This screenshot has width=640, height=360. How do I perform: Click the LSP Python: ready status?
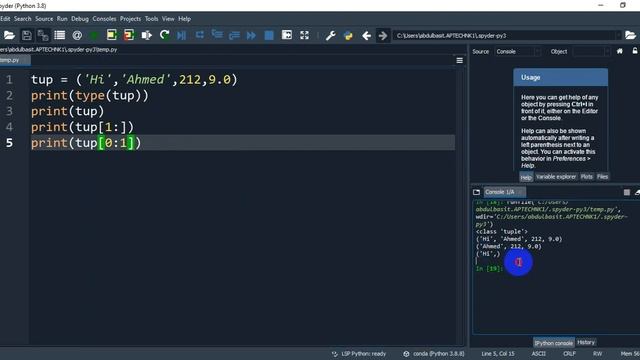coord(359,354)
